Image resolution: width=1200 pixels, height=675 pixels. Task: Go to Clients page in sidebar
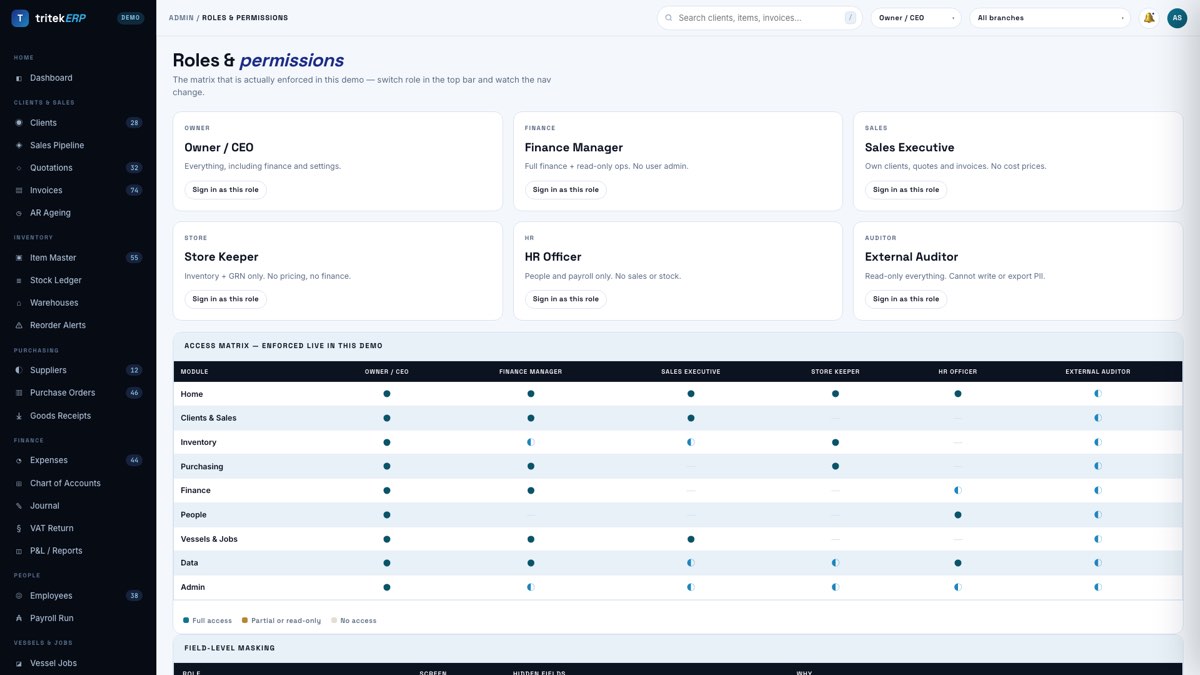[x=78, y=123]
